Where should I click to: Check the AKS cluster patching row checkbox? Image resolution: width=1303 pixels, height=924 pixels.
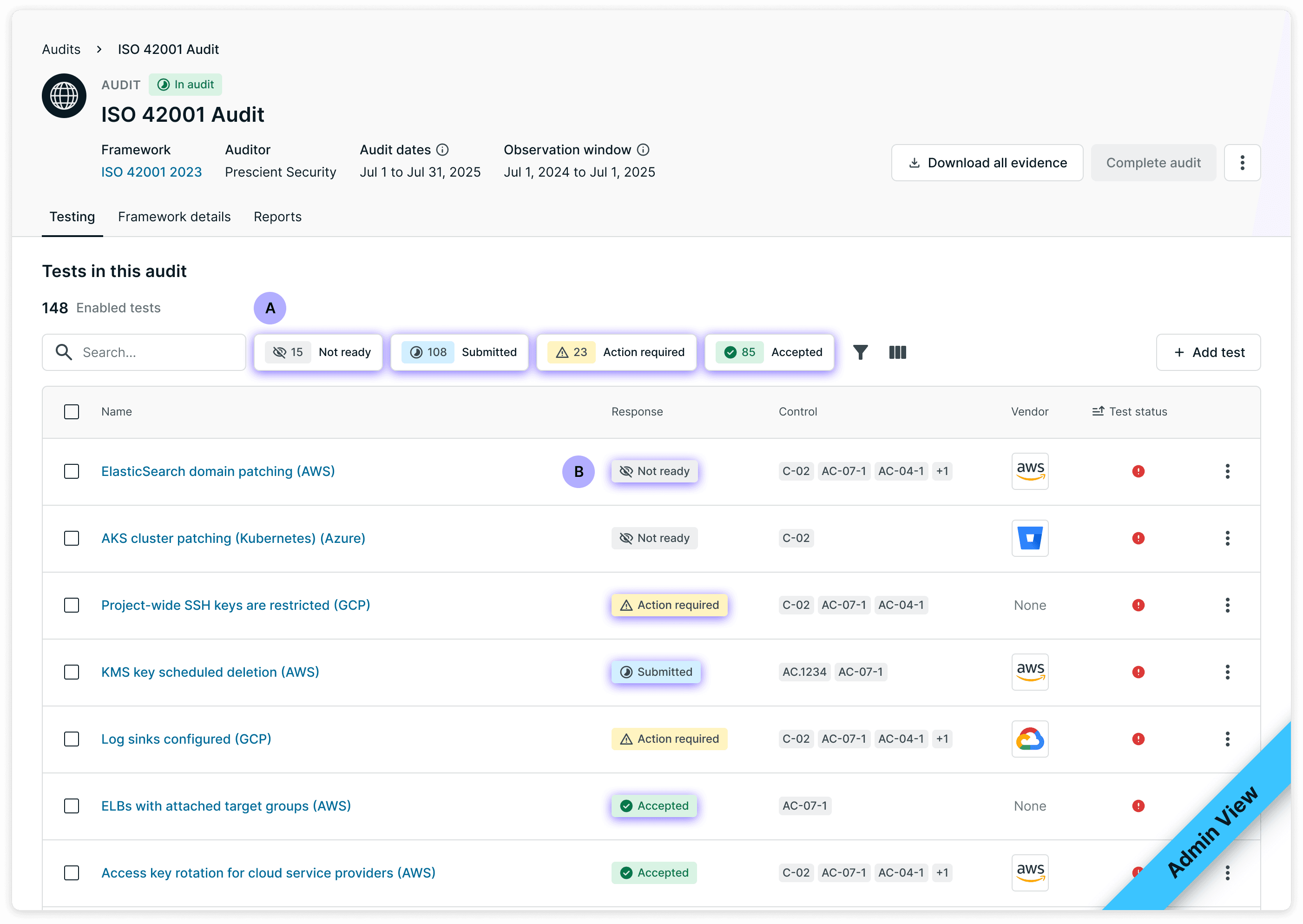[72, 538]
